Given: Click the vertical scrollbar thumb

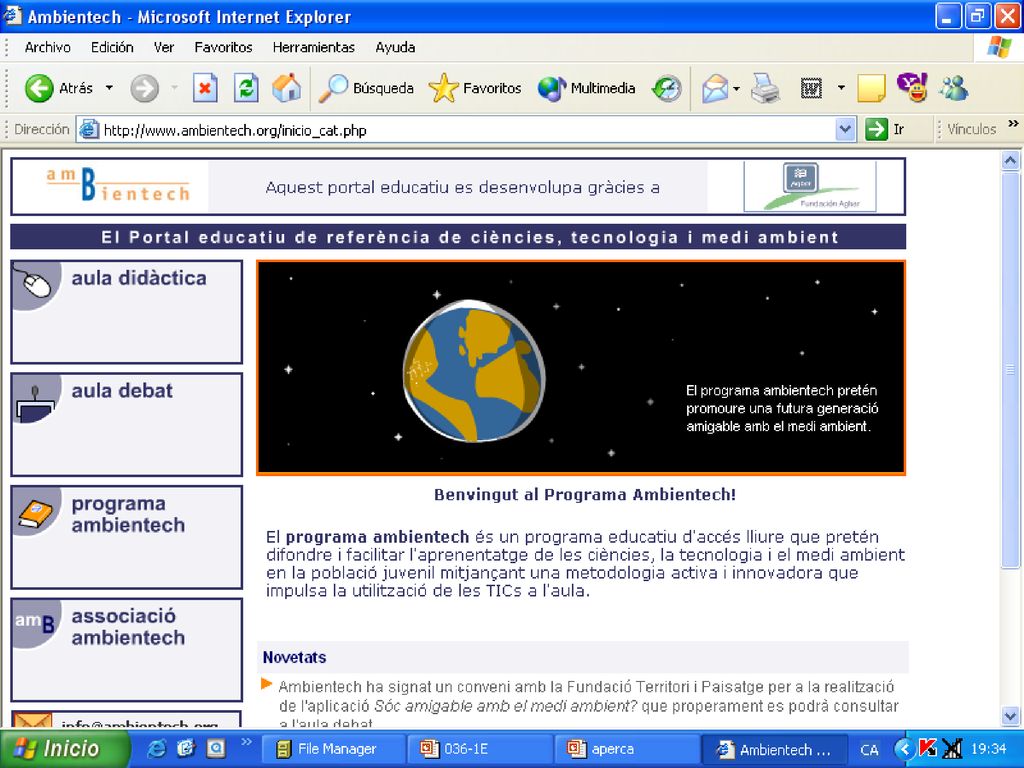Looking at the screenshot, I should [x=1010, y=369].
